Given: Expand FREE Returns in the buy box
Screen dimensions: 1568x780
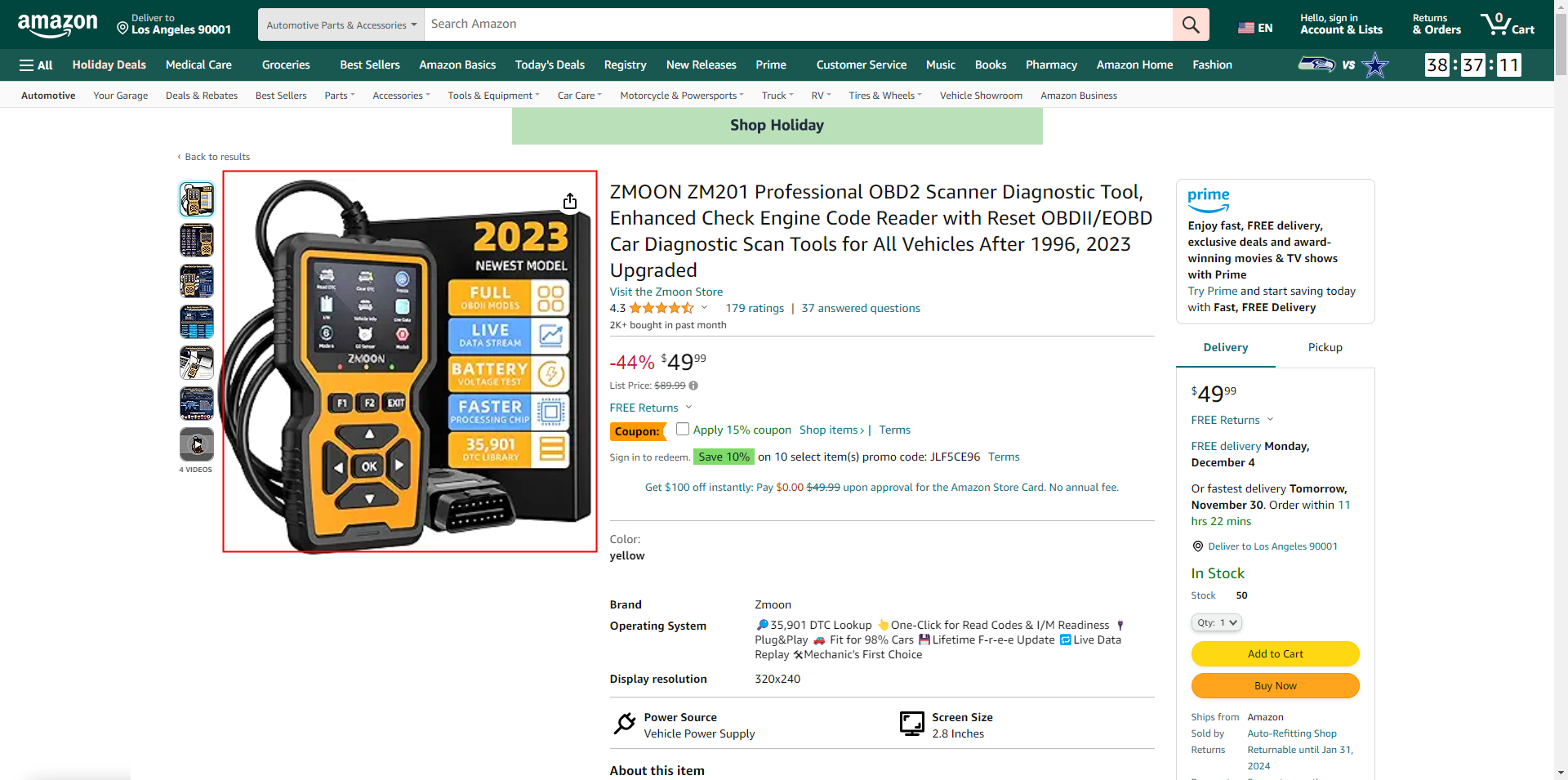Looking at the screenshot, I should click(x=1232, y=420).
